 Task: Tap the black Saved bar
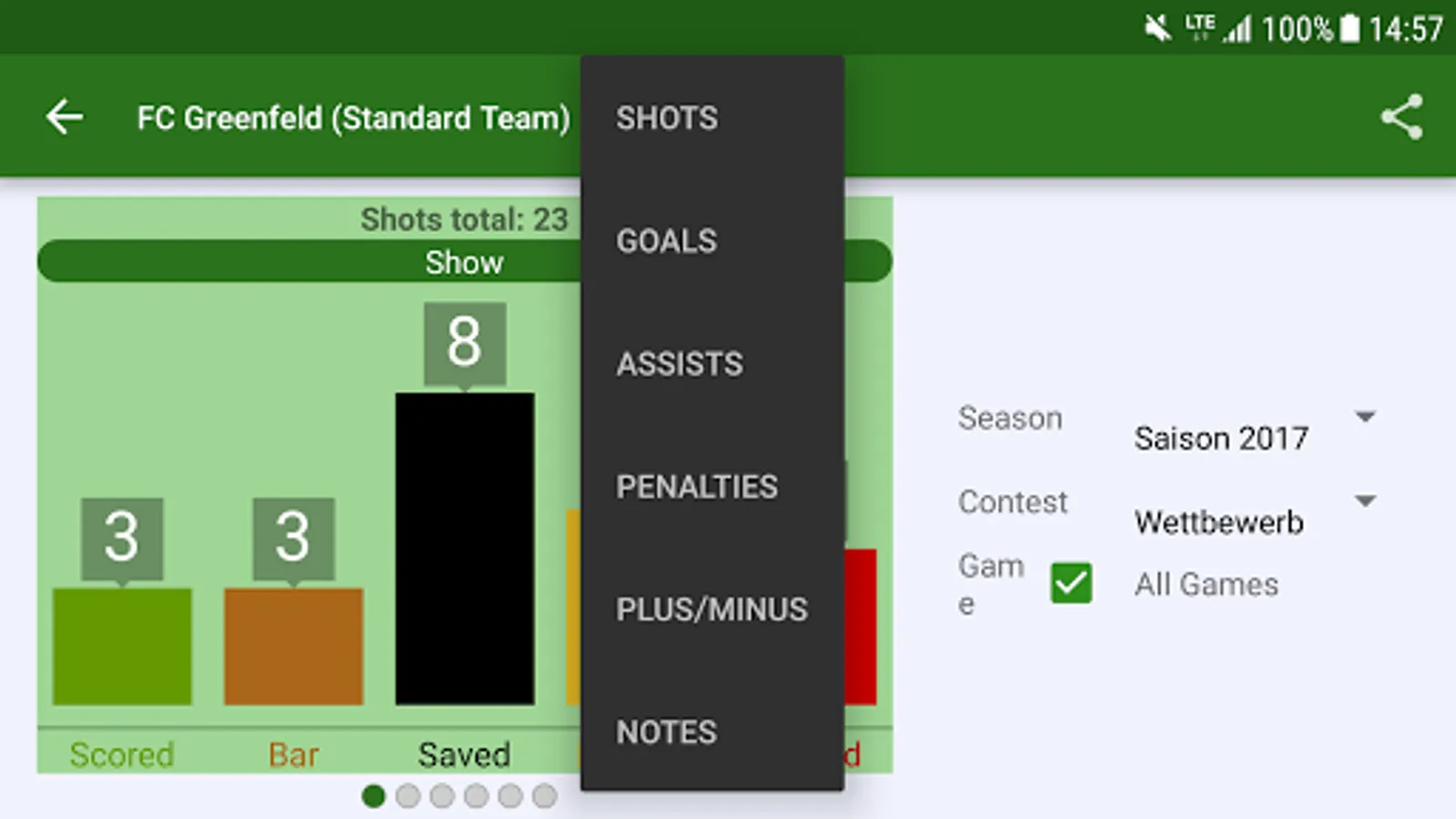(x=464, y=549)
